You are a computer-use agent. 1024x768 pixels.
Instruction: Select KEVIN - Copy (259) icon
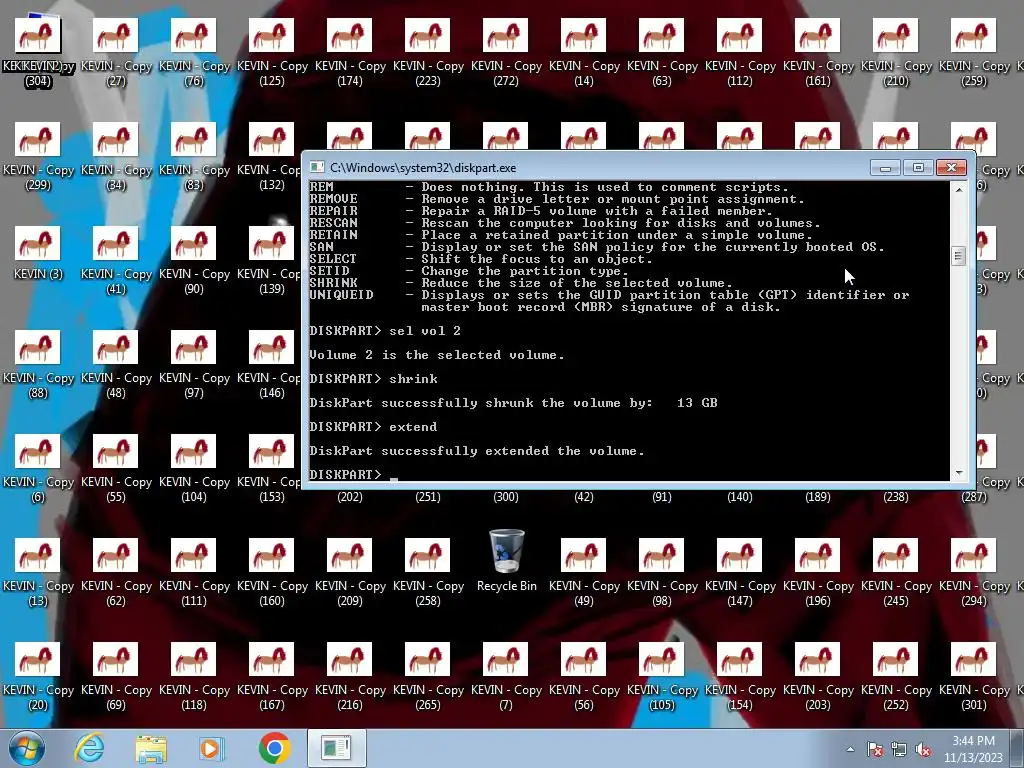[974, 52]
